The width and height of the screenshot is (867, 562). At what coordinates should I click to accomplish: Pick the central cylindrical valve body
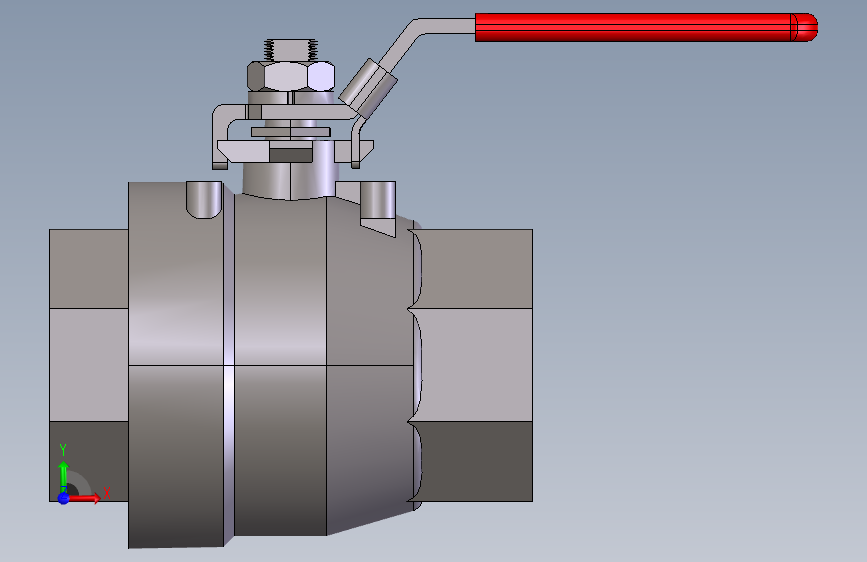[x=280, y=365]
